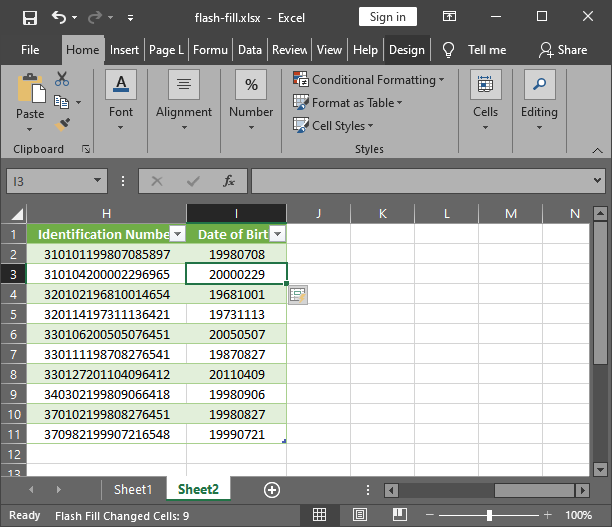Open Conditional Formatting menu
Image resolution: width=612 pixels, height=527 pixels.
[369, 80]
